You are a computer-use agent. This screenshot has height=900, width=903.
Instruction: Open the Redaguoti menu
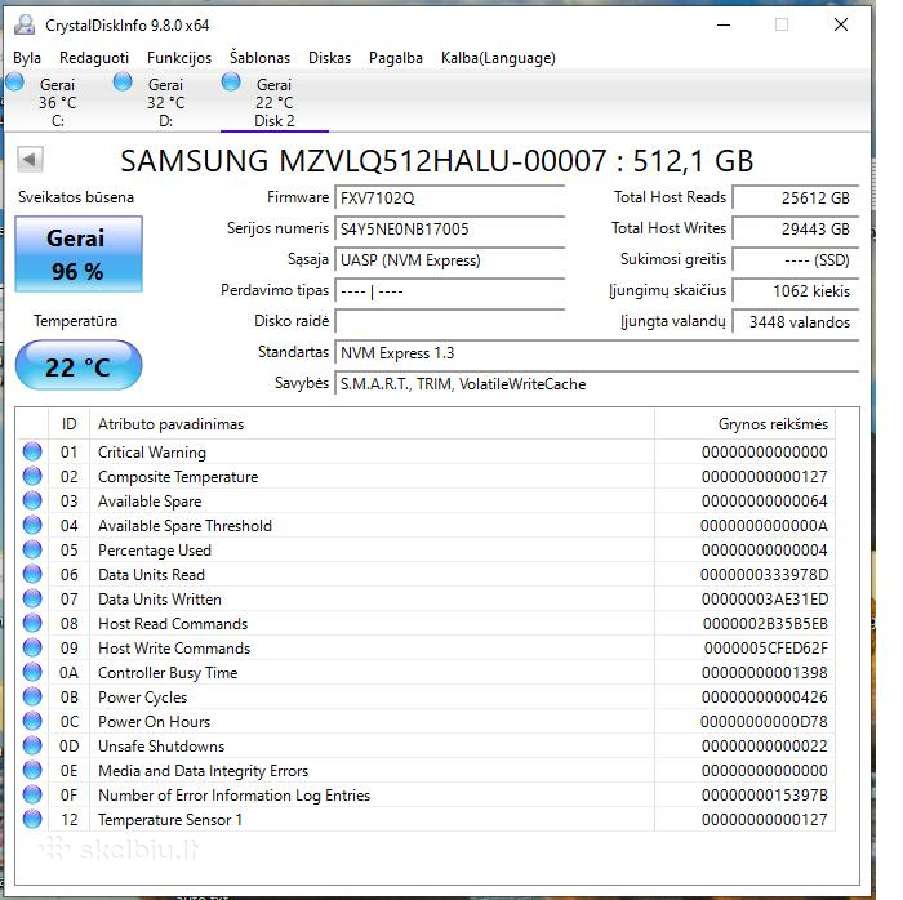pyautogui.click(x=94, y=58)
